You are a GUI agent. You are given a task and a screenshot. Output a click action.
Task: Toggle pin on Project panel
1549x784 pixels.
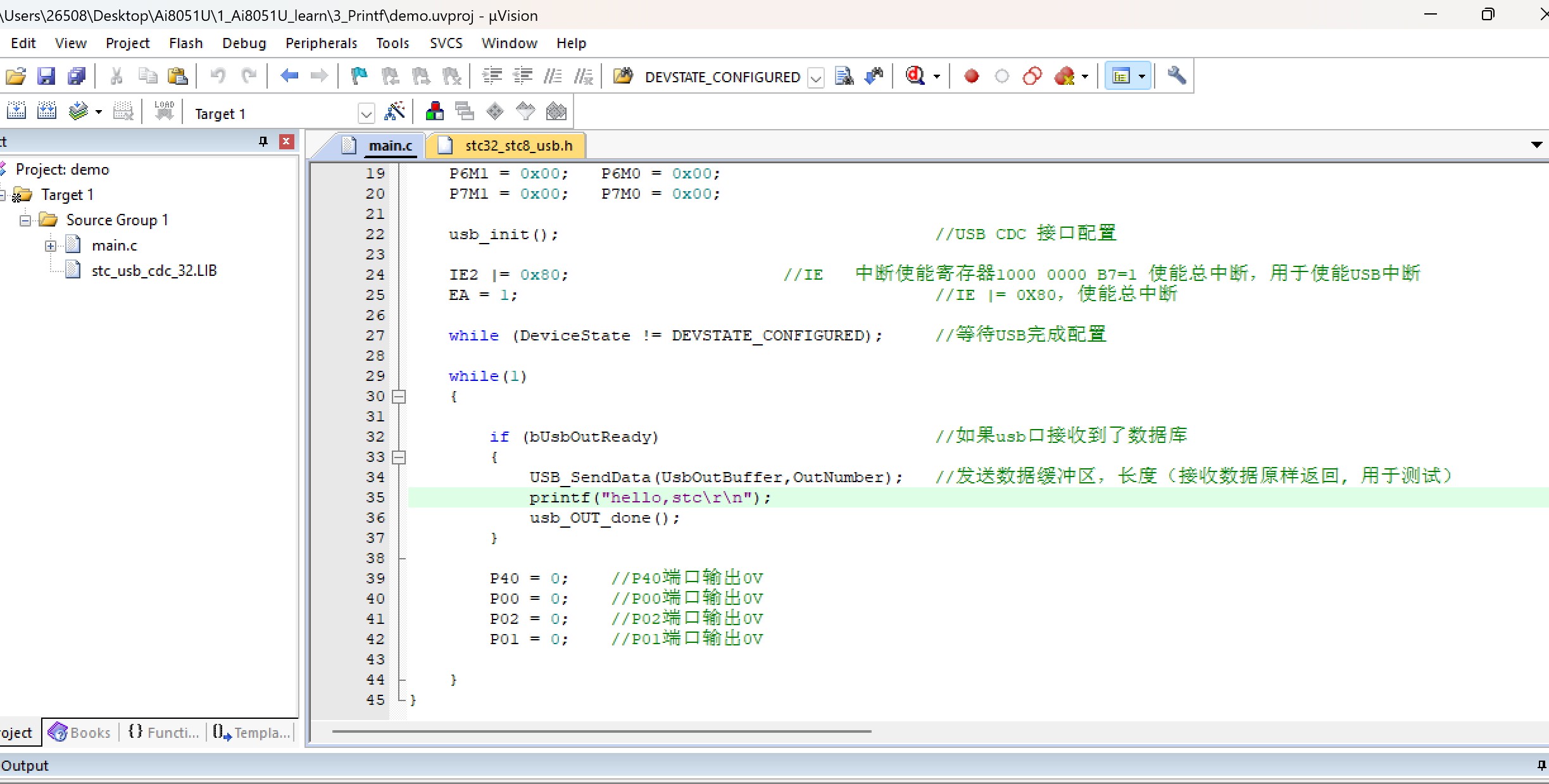(x=263, y=142)
